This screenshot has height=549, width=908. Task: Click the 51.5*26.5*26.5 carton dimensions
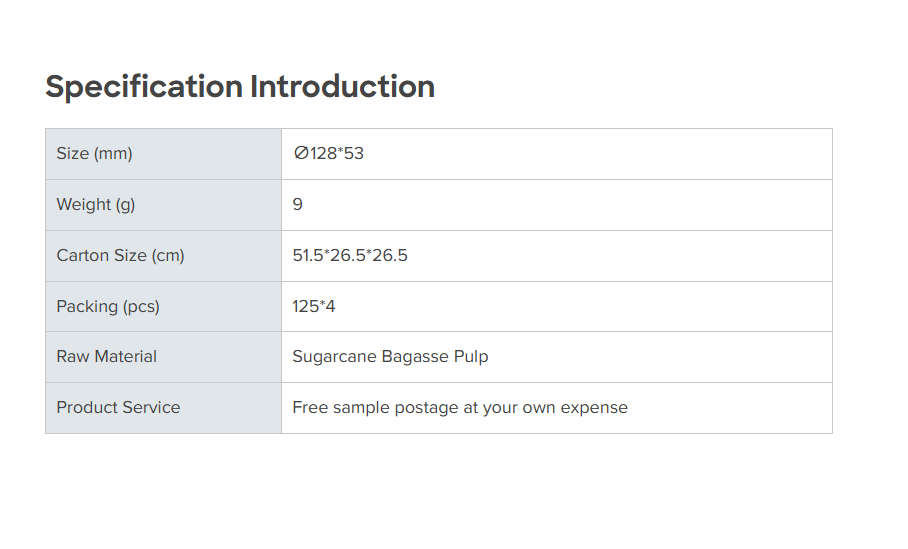coord(350,256)
